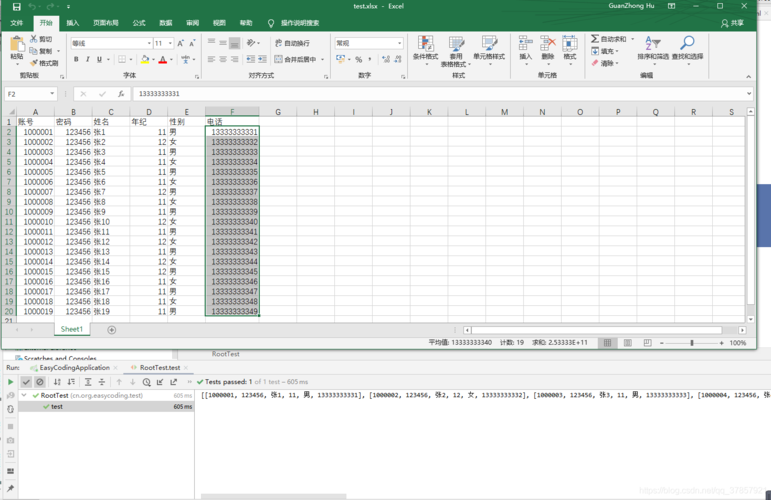Switch to the Formulas ribbon tab
Viewport: 771px width, 500px height.
coord(139,23)
